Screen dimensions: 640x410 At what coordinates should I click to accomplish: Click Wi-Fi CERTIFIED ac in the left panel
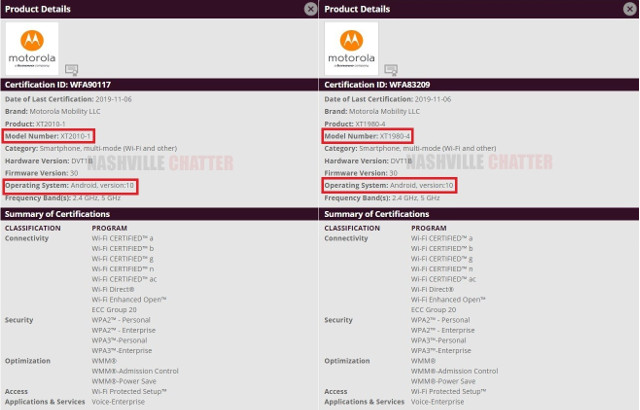(x=124, y=278)
